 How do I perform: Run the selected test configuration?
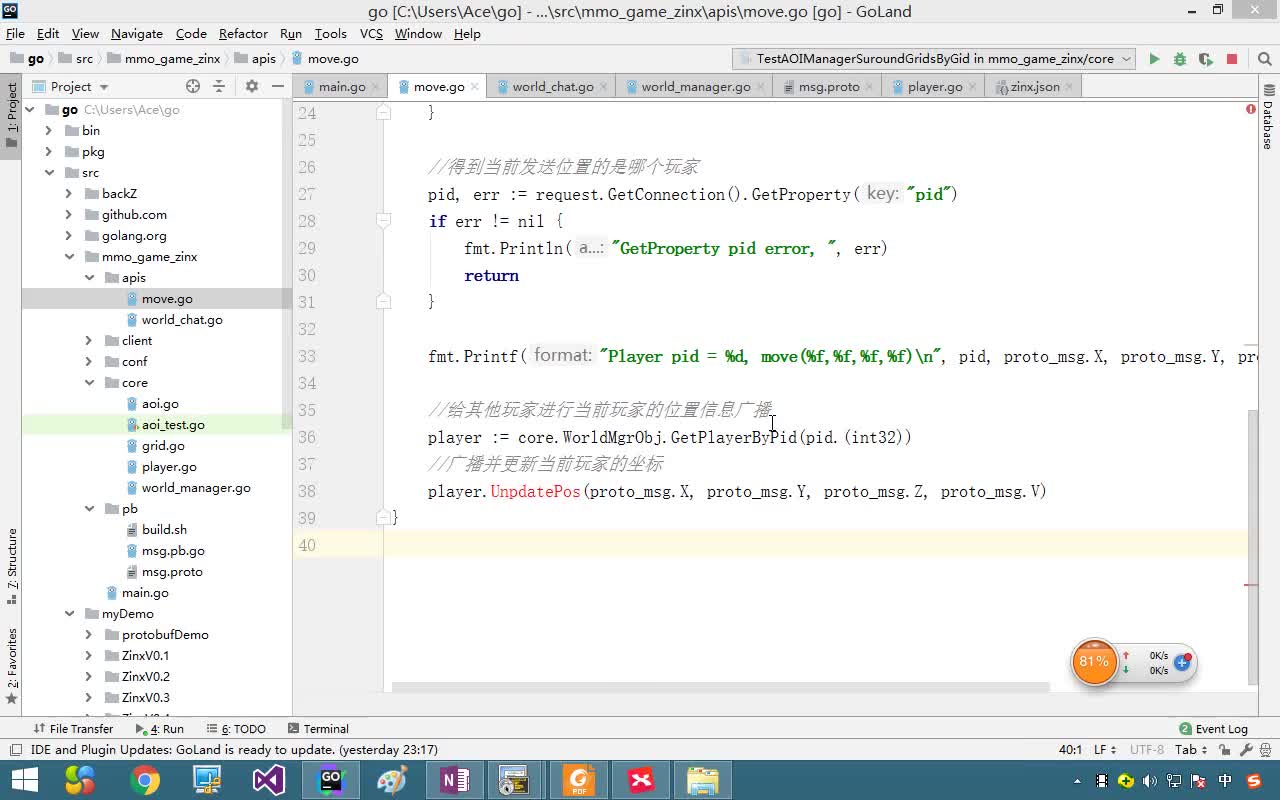(x=1154, y=59)
